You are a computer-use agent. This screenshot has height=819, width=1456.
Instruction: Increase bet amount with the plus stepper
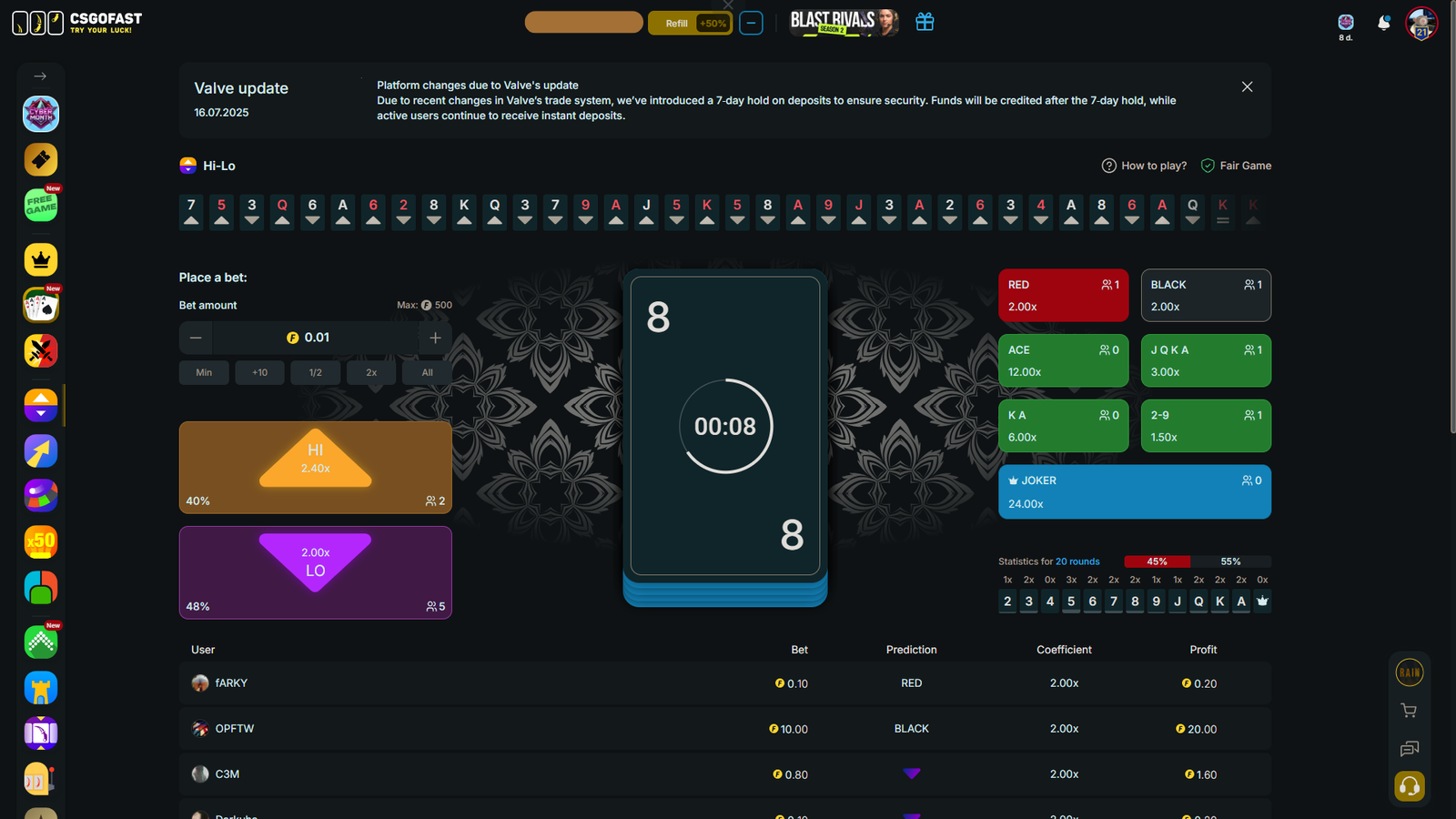coord(435,338)
